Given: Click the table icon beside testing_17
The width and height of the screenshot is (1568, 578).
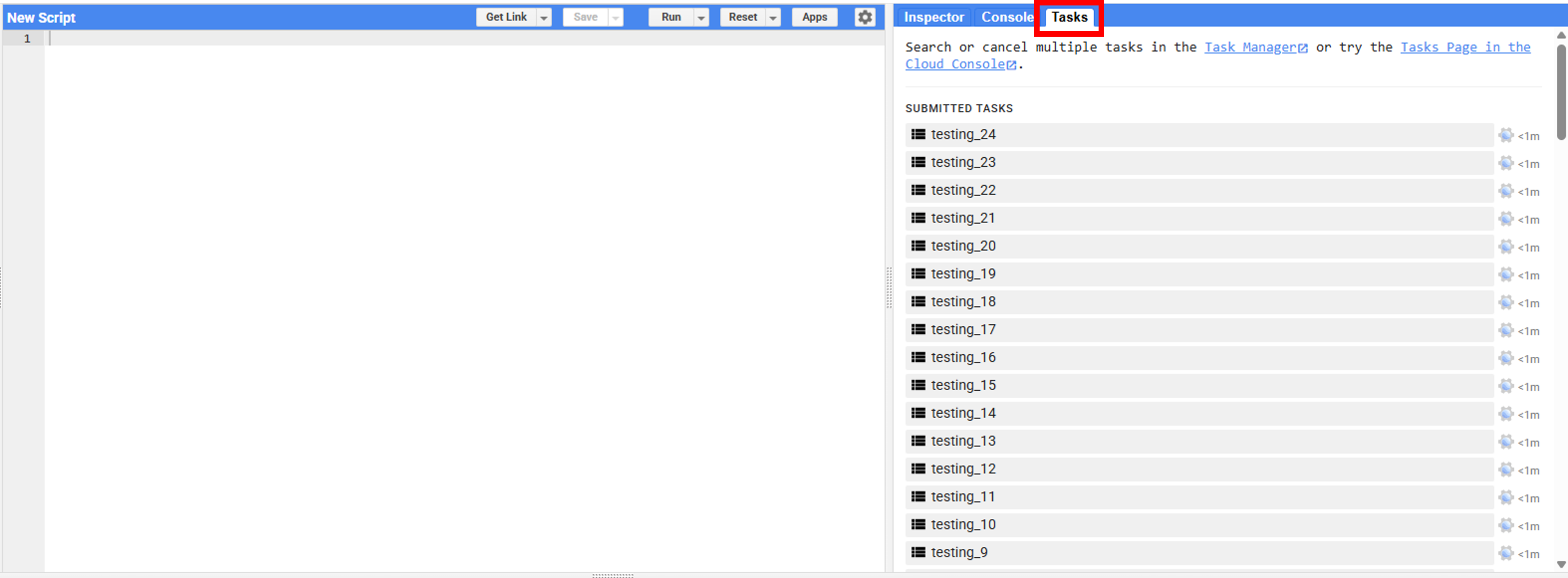Looking at the screenshot, I should (x=918, y=330).
